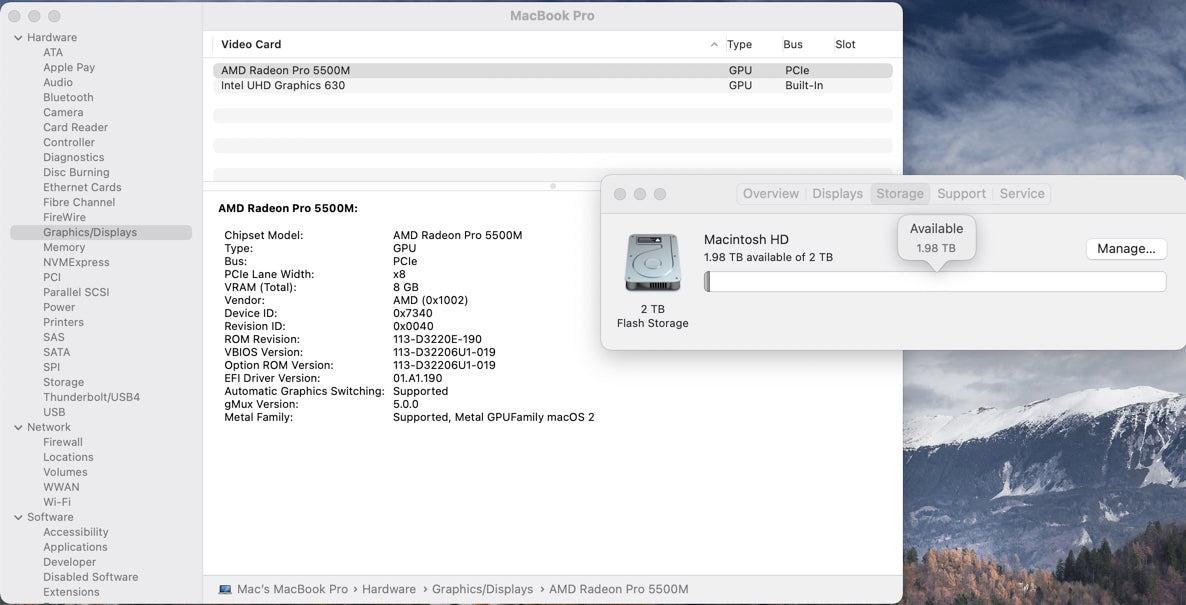The width and height of the screenshot is (1186, 605).
Task: Select Power in the Hardware list
Action: 57,307
